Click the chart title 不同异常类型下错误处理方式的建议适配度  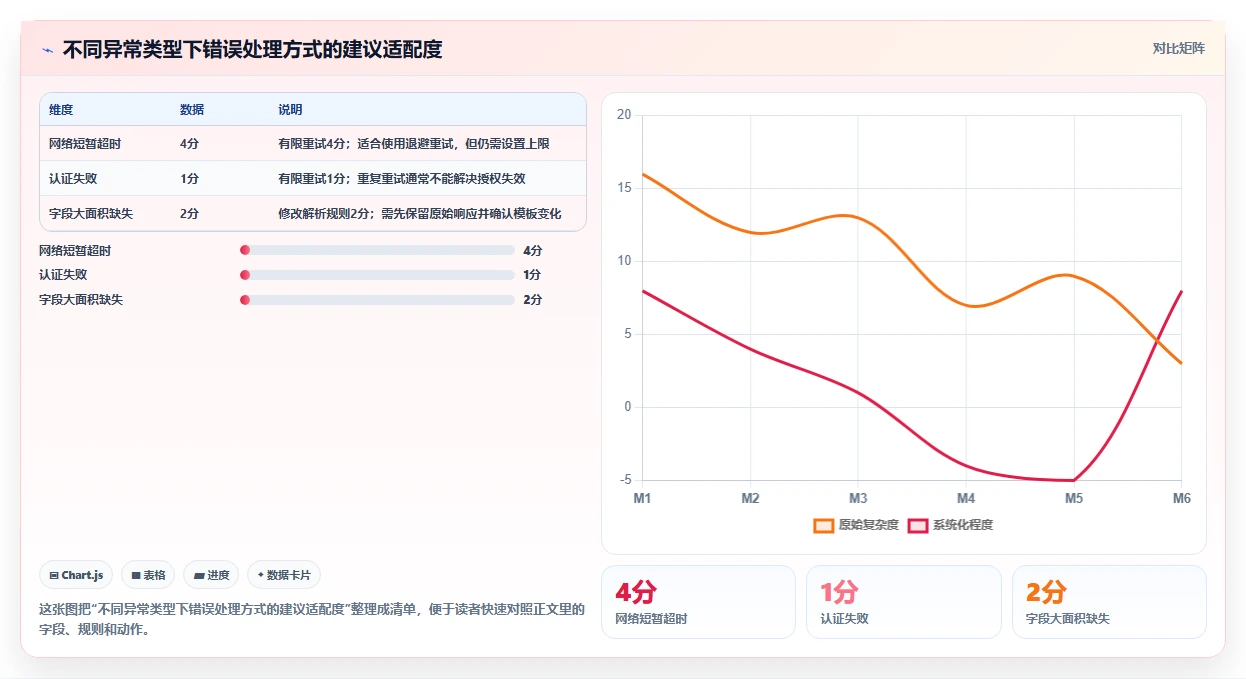[252, 49]
